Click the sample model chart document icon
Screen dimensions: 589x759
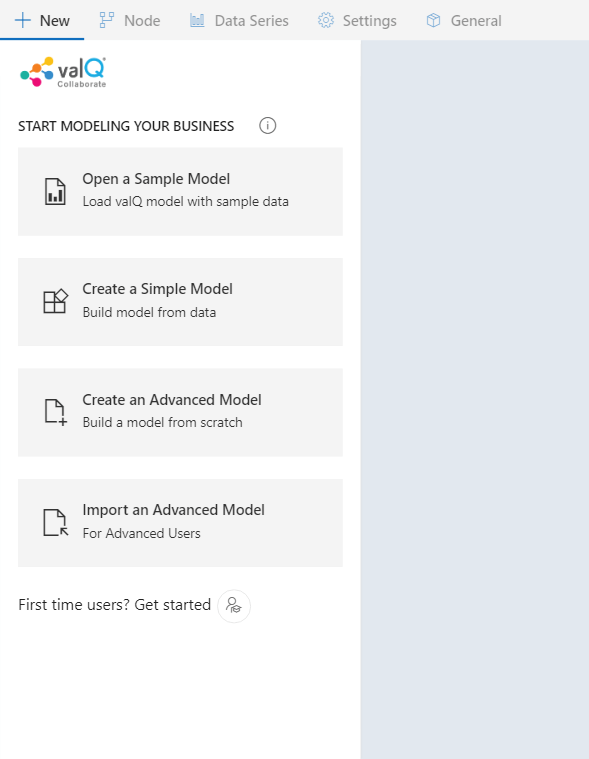click(x=55, y=192)
